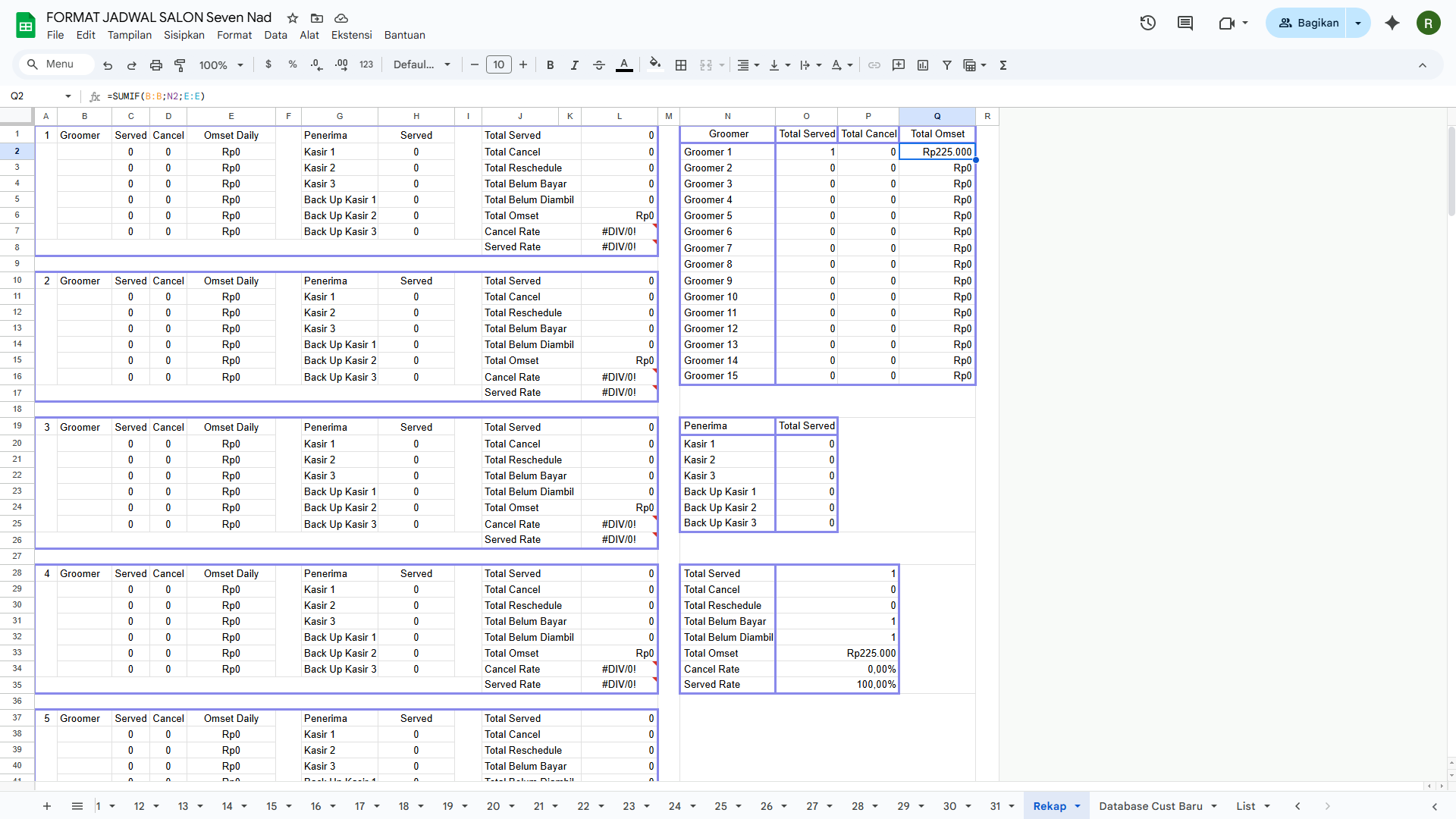Toggle italic formatting
The image size is (1456, 819).
(574, 65)
